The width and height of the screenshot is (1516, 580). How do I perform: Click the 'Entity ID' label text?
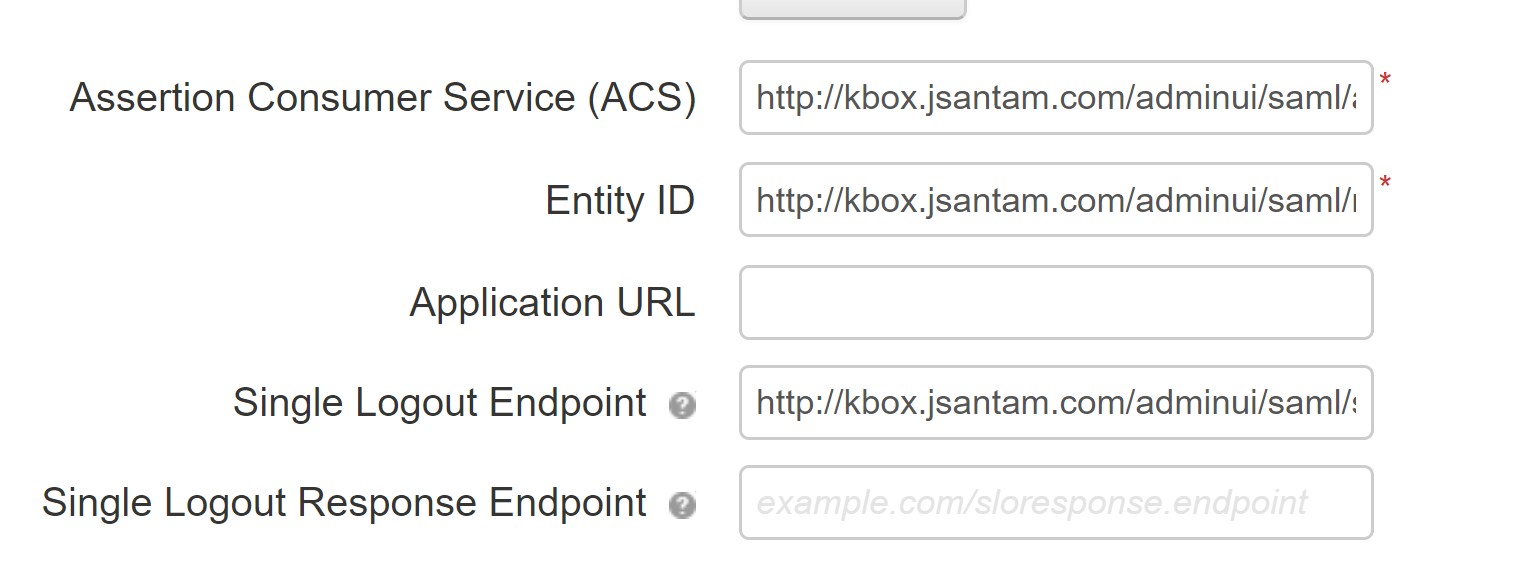click(x=620, y=200)
